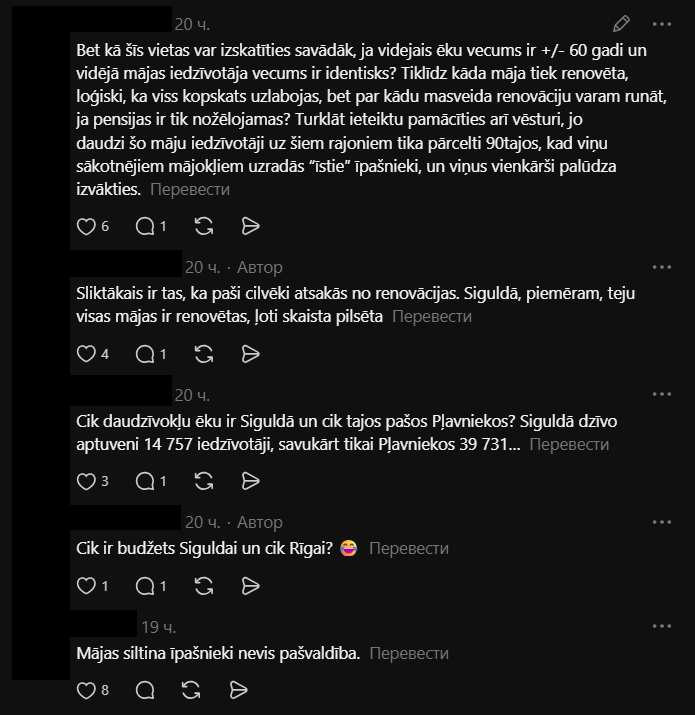Translate the Cik daudzdzīvokļu ēku comment
695x715 pixels.
[569, 444]
